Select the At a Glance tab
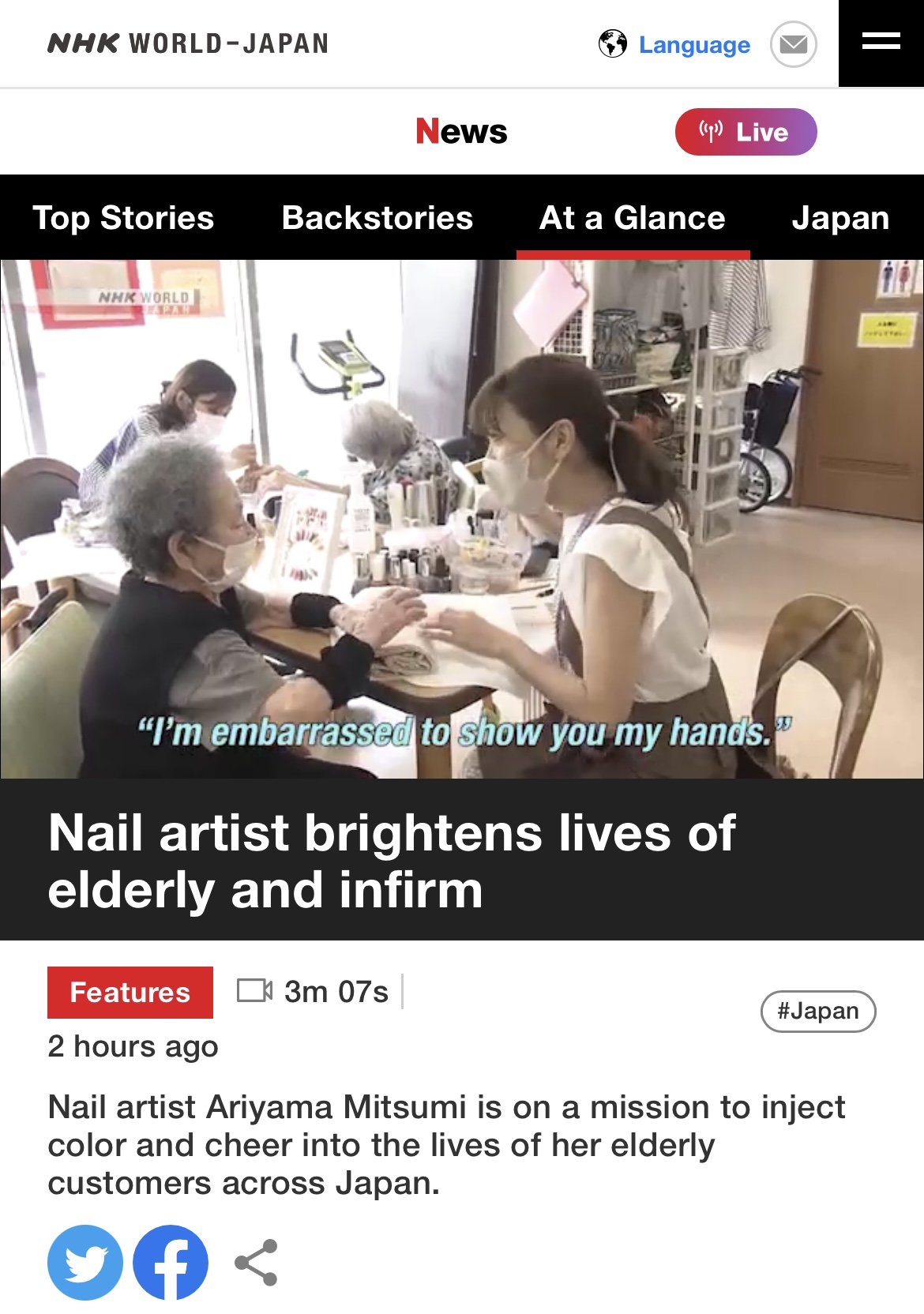The image size is (924, 1314). pyautogui.click(x=633, y=218)
